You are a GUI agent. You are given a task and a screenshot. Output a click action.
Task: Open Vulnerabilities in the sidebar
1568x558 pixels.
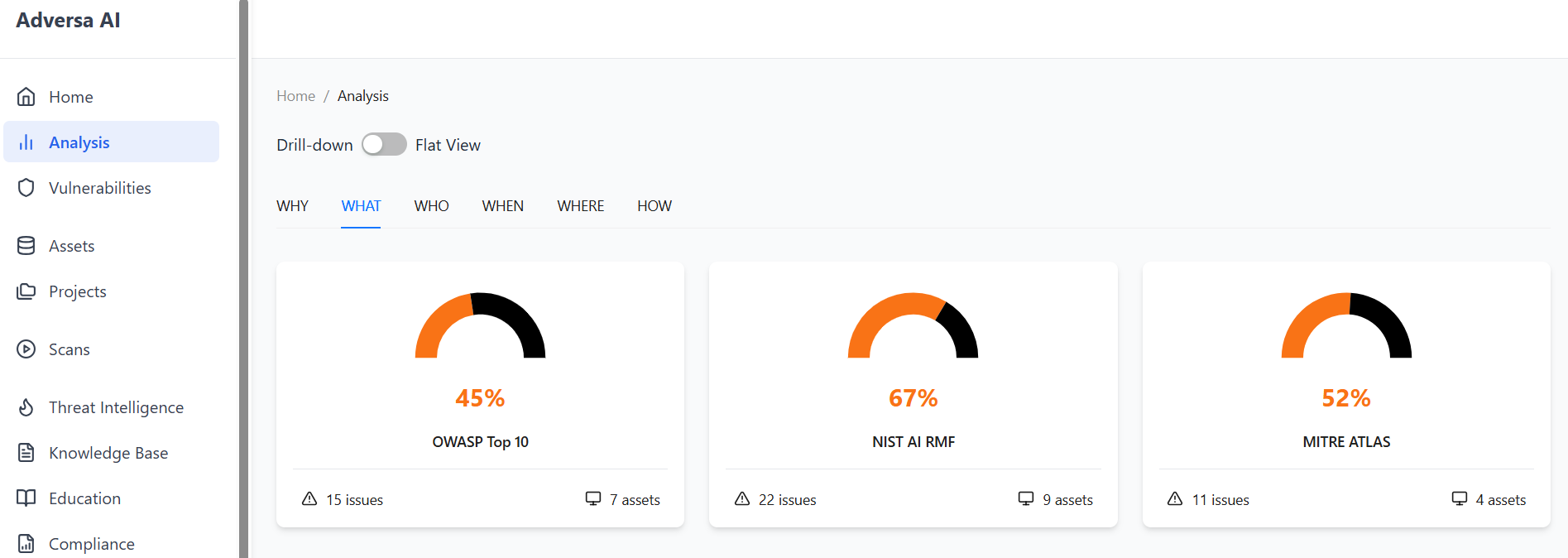(x=112, y=188)
